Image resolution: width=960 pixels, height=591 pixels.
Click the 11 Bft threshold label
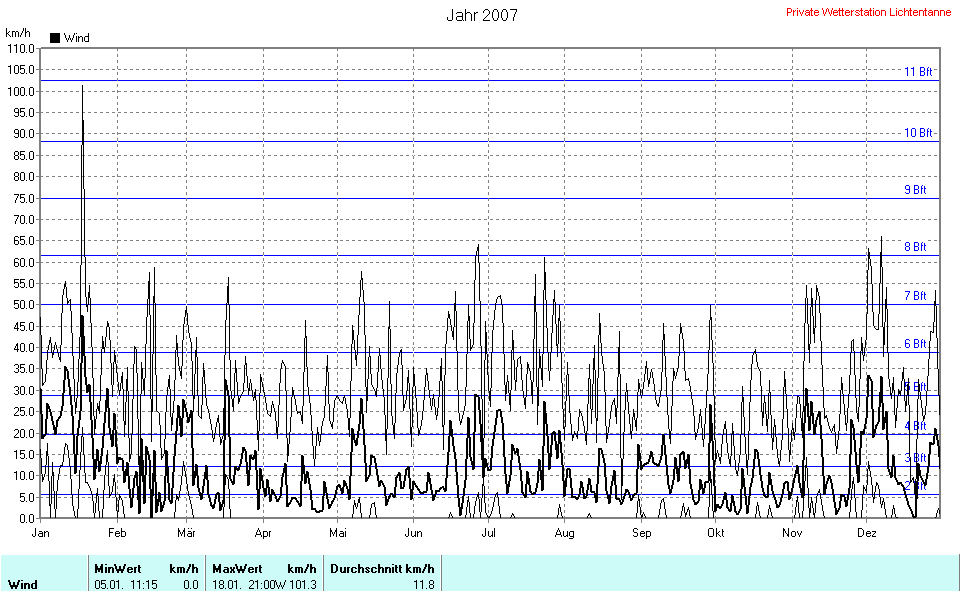click(x=917, y=72)
